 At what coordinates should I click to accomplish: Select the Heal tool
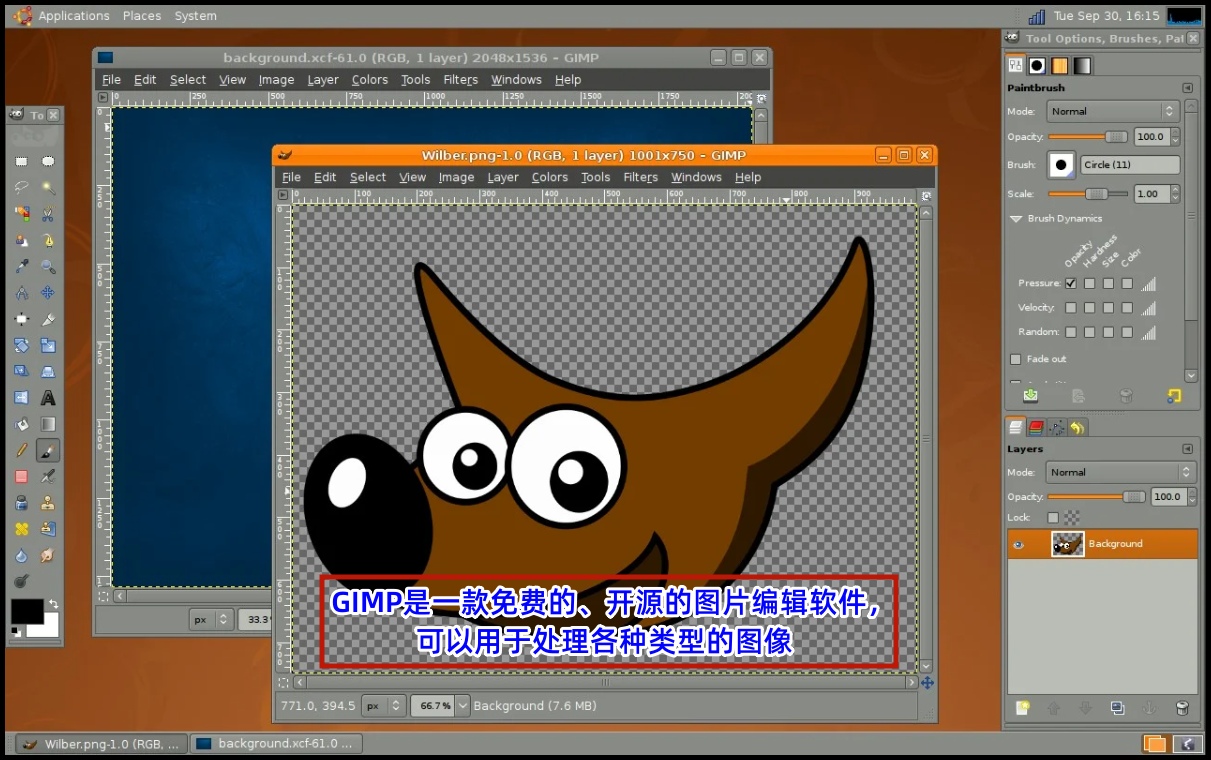coord(21,529)
